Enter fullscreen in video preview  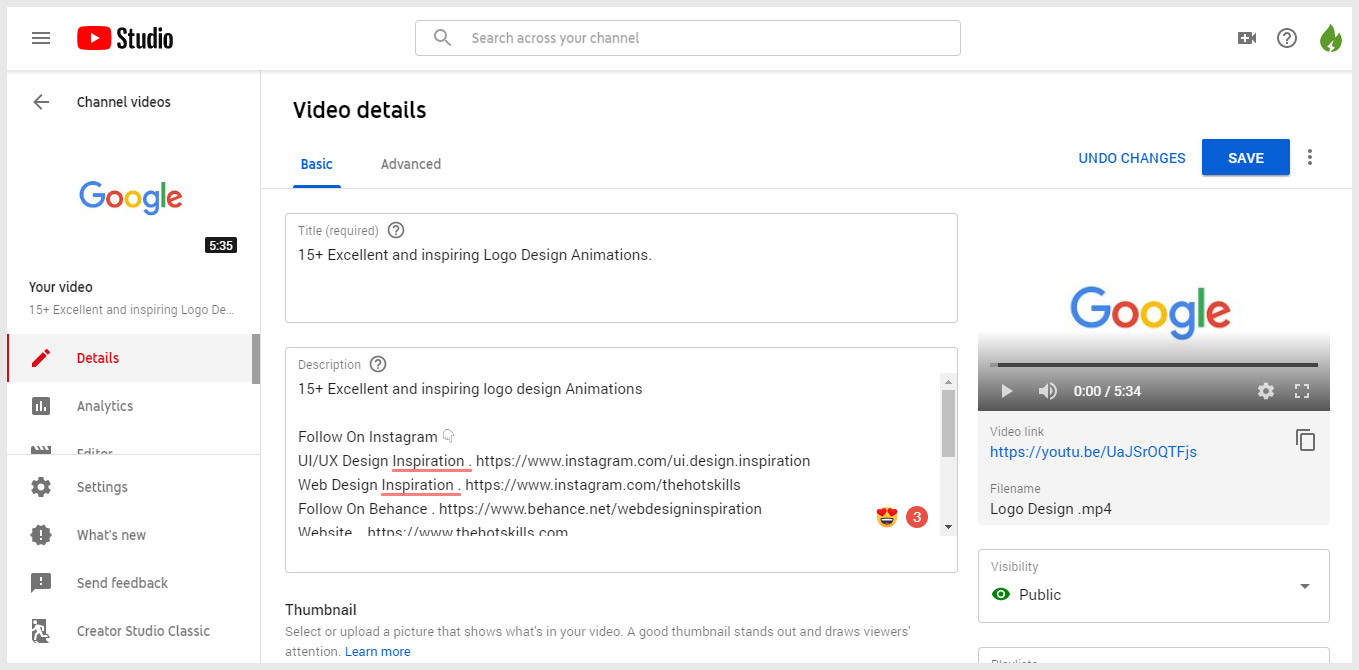[1302, 391]
